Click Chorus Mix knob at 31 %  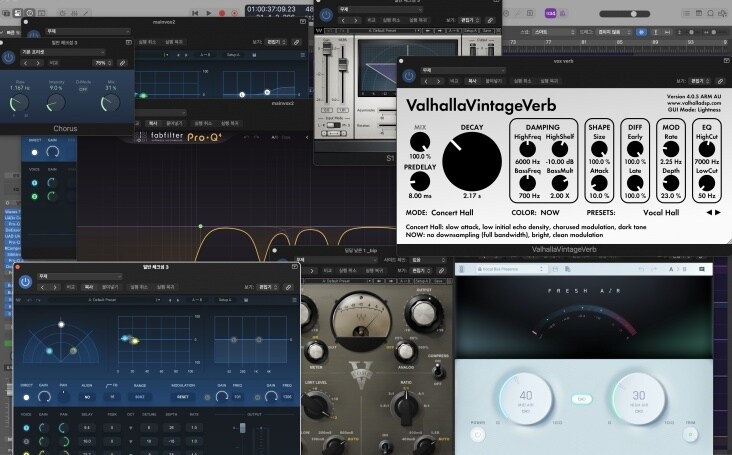tap(110, 103)
